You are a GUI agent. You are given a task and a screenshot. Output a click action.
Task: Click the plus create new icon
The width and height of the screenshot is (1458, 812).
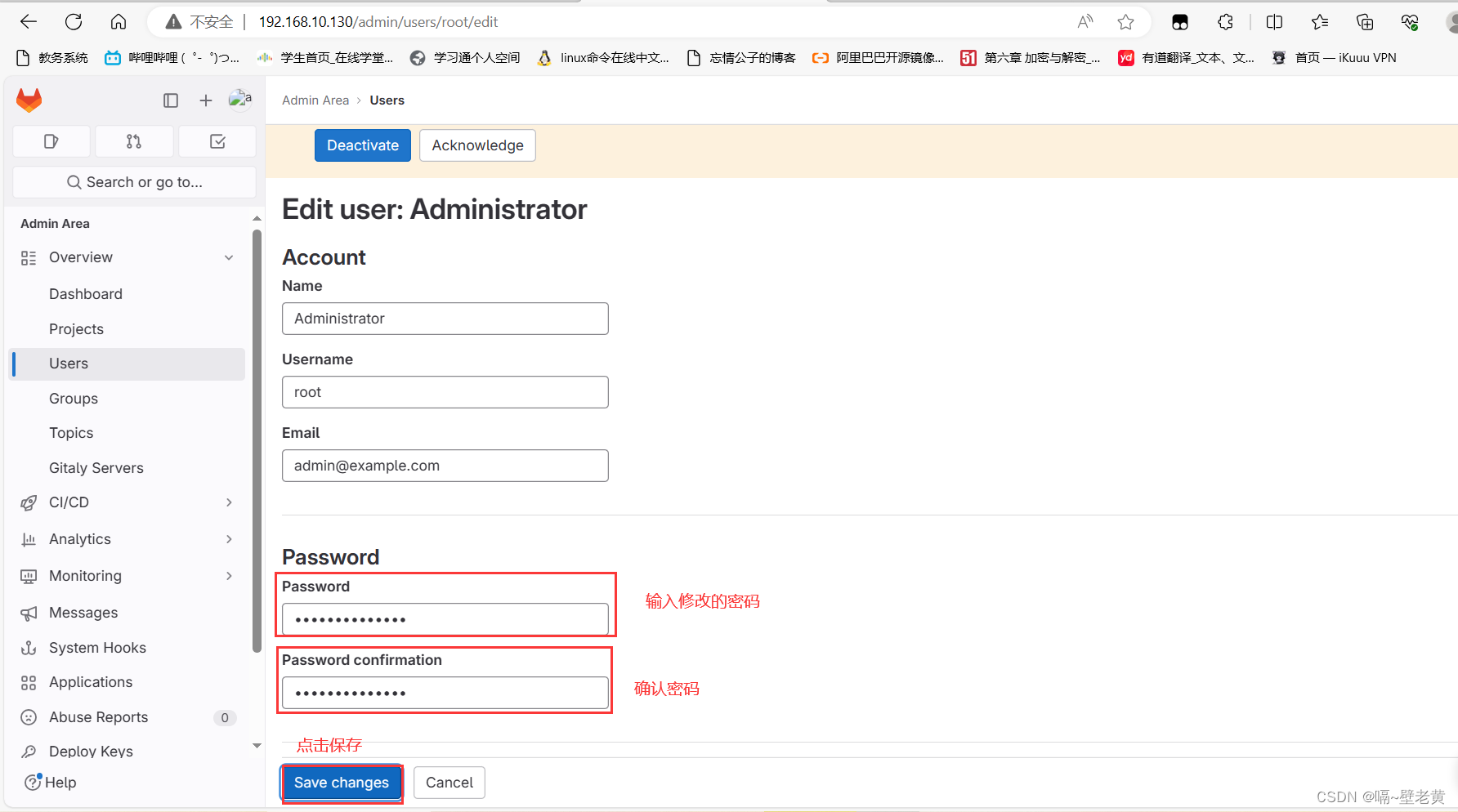tap(206, 100)
